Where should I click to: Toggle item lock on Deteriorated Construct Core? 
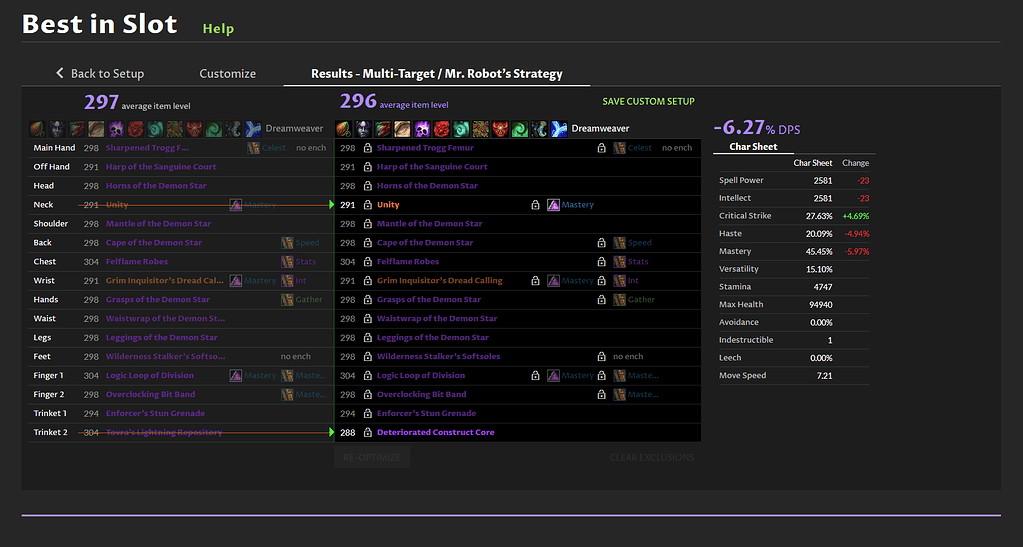(368, 433)
